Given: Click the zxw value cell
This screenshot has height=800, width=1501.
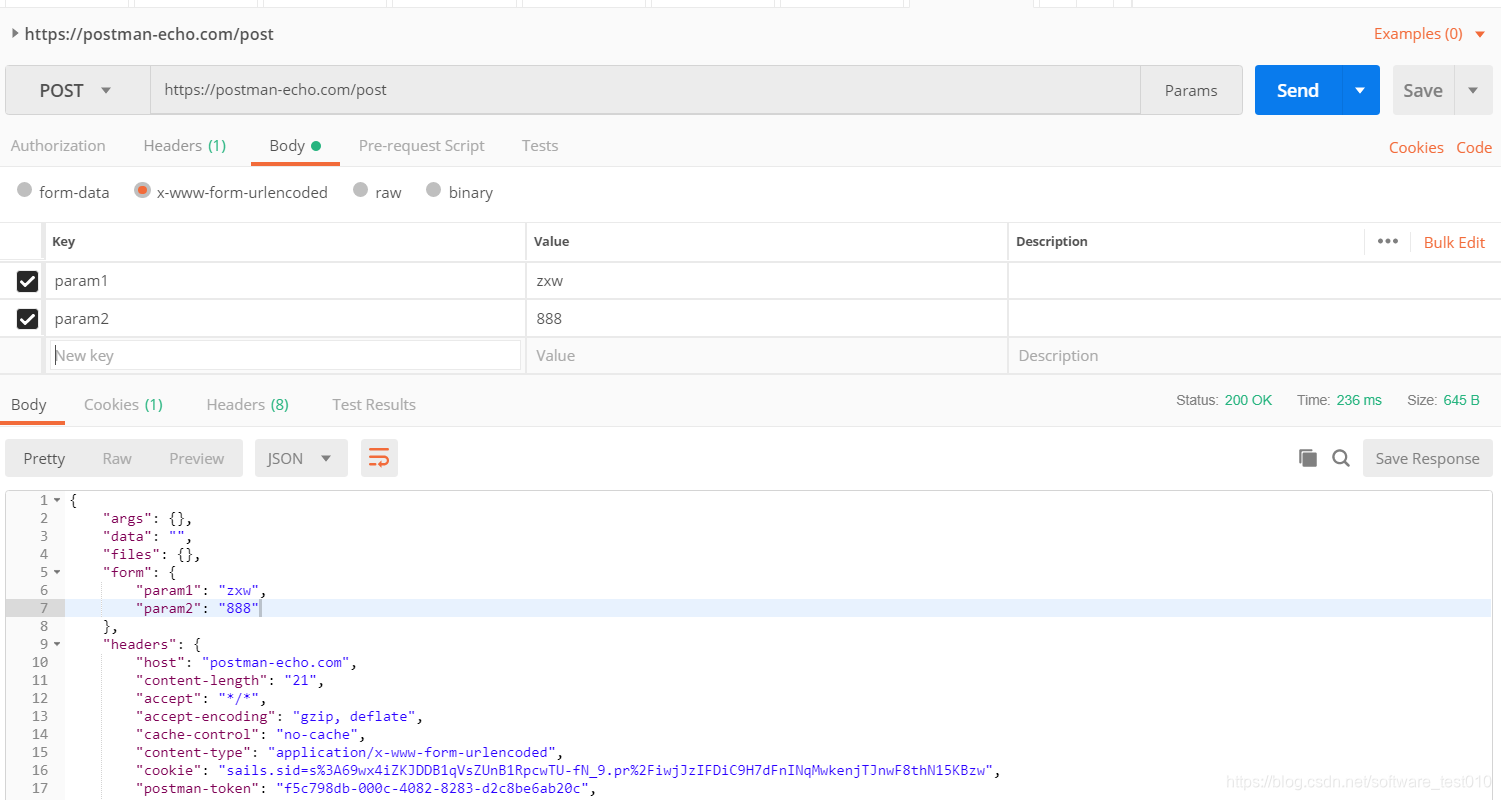Looking at the screenshot, I should point(766,281).
